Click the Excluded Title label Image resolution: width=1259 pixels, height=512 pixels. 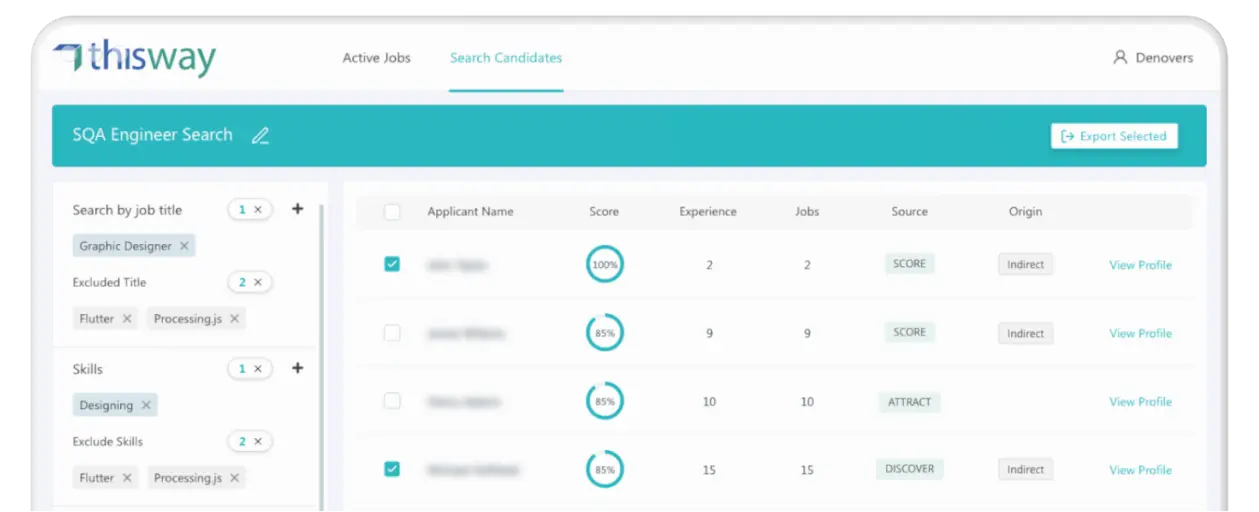(x=109, y=283)
